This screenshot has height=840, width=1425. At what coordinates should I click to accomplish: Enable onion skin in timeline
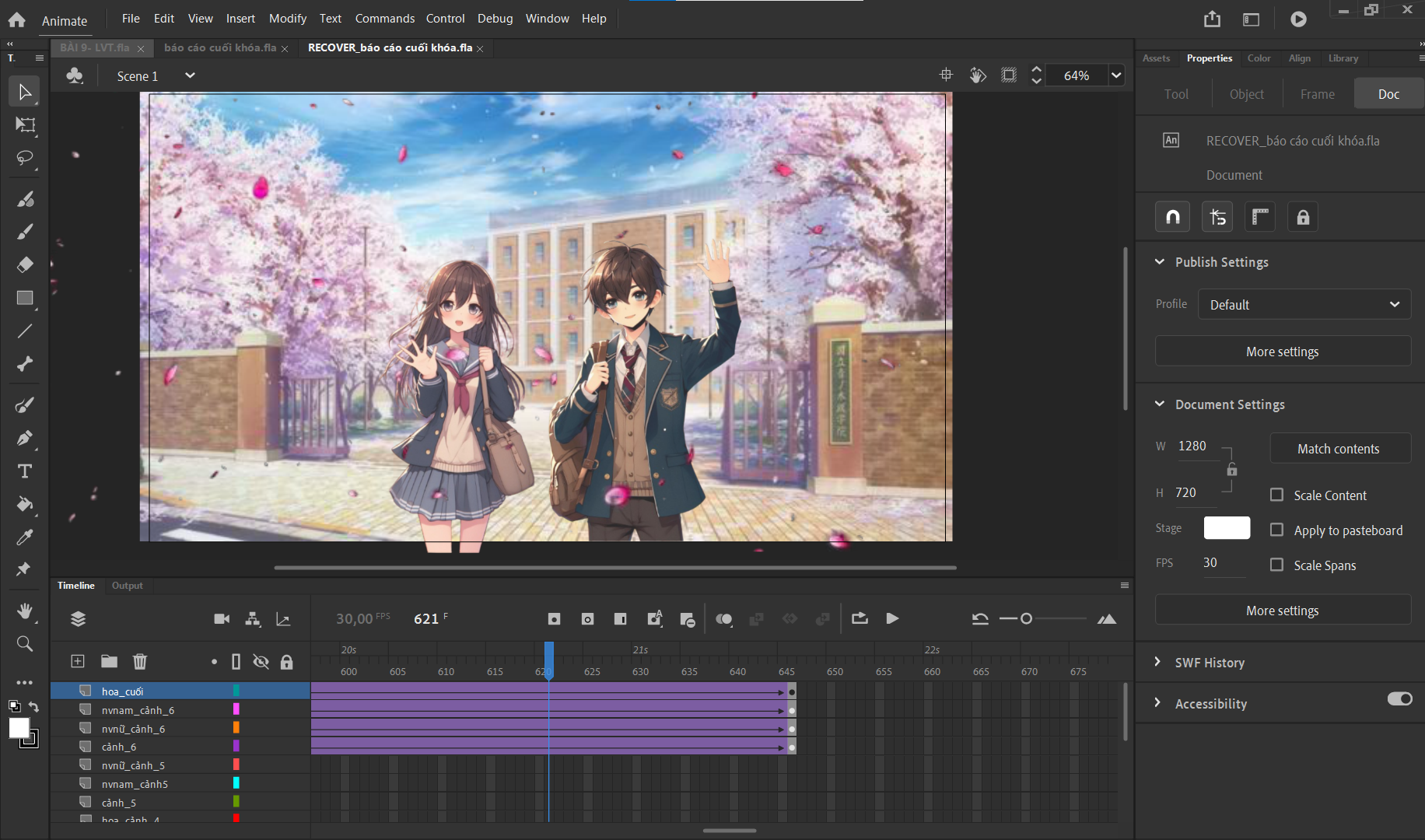(724, 619)
